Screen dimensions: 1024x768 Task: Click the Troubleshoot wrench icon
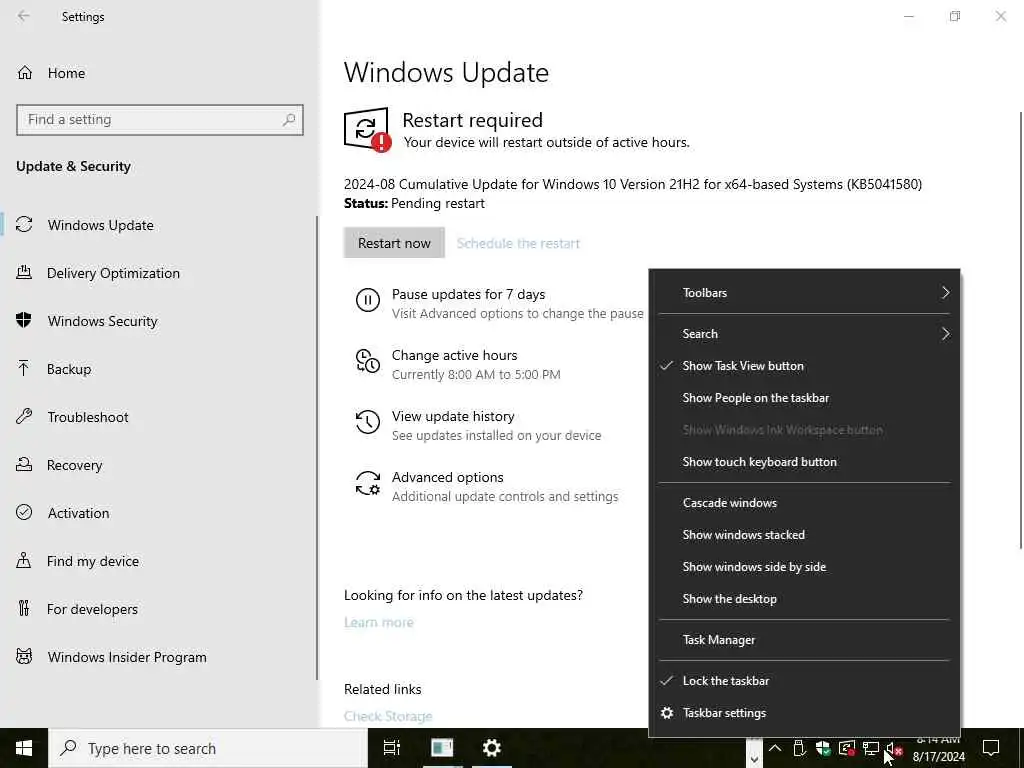pyautogui.click(x=24, y=417)
